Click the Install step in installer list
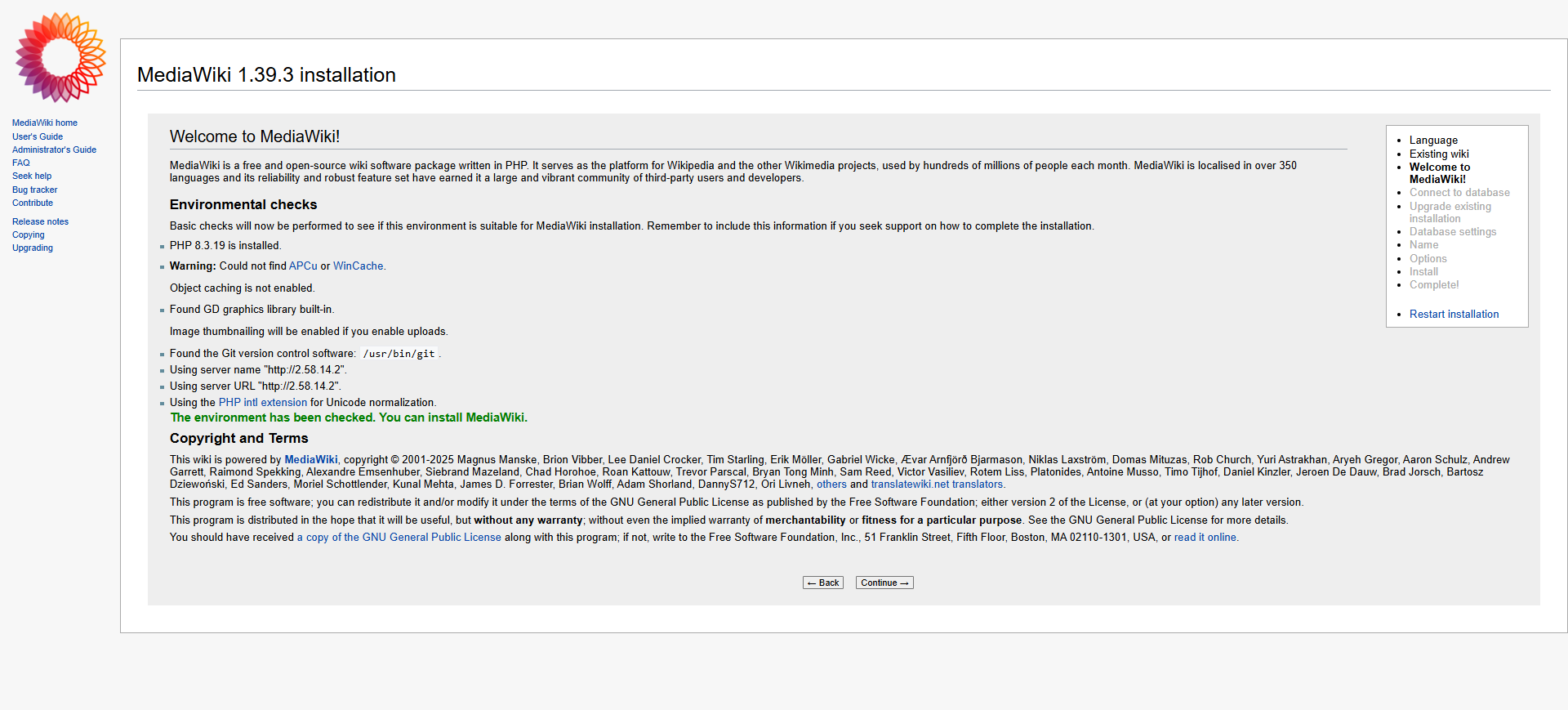 point(1424,272)
